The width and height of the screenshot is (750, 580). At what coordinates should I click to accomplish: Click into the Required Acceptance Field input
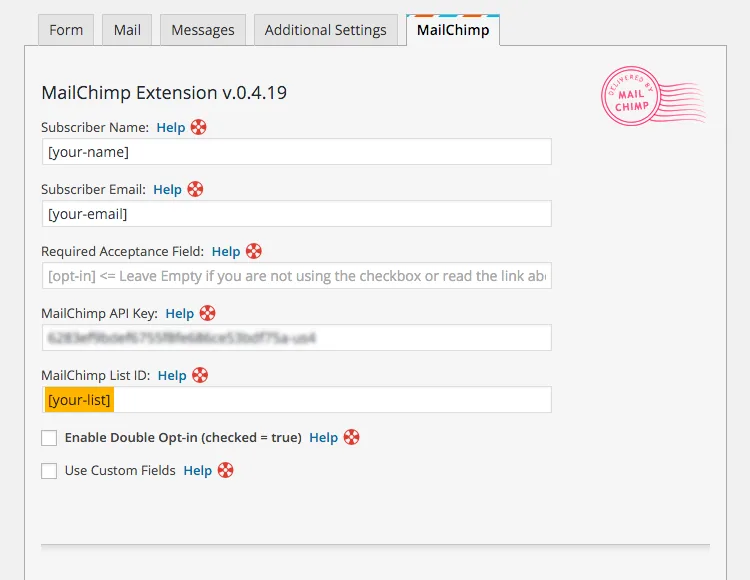296,276
